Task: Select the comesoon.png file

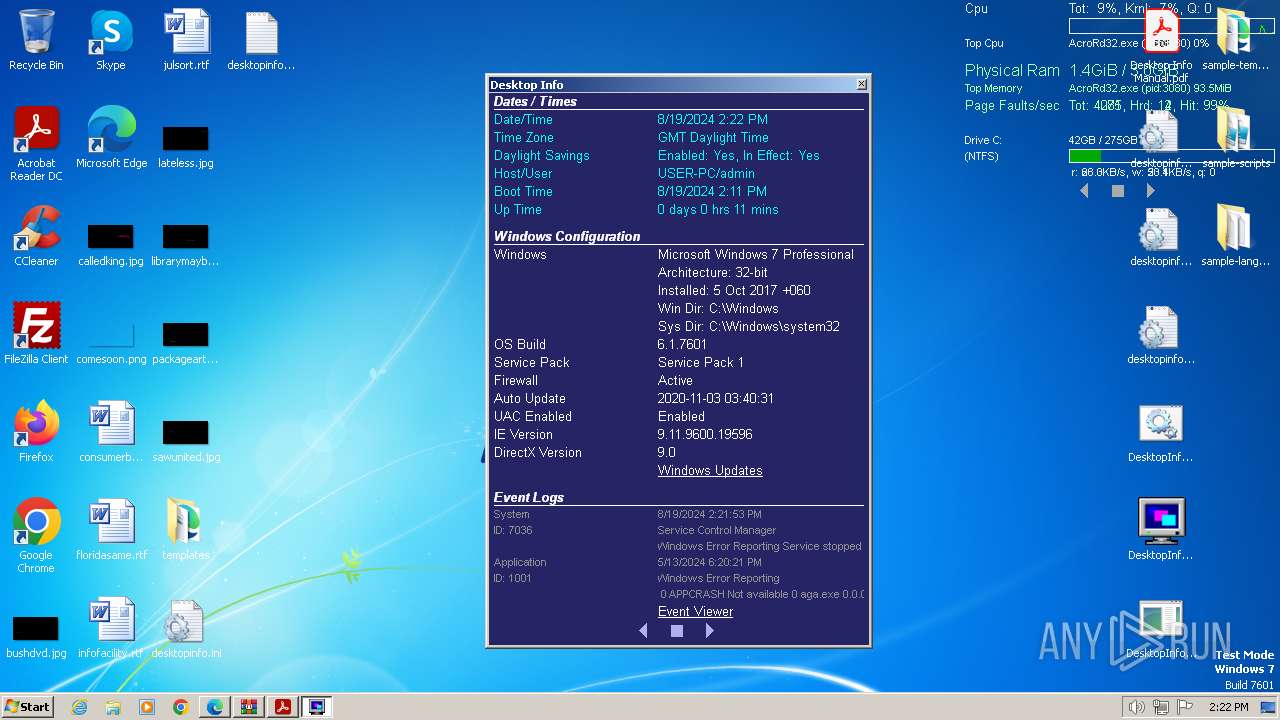Action: pos(111,341)
